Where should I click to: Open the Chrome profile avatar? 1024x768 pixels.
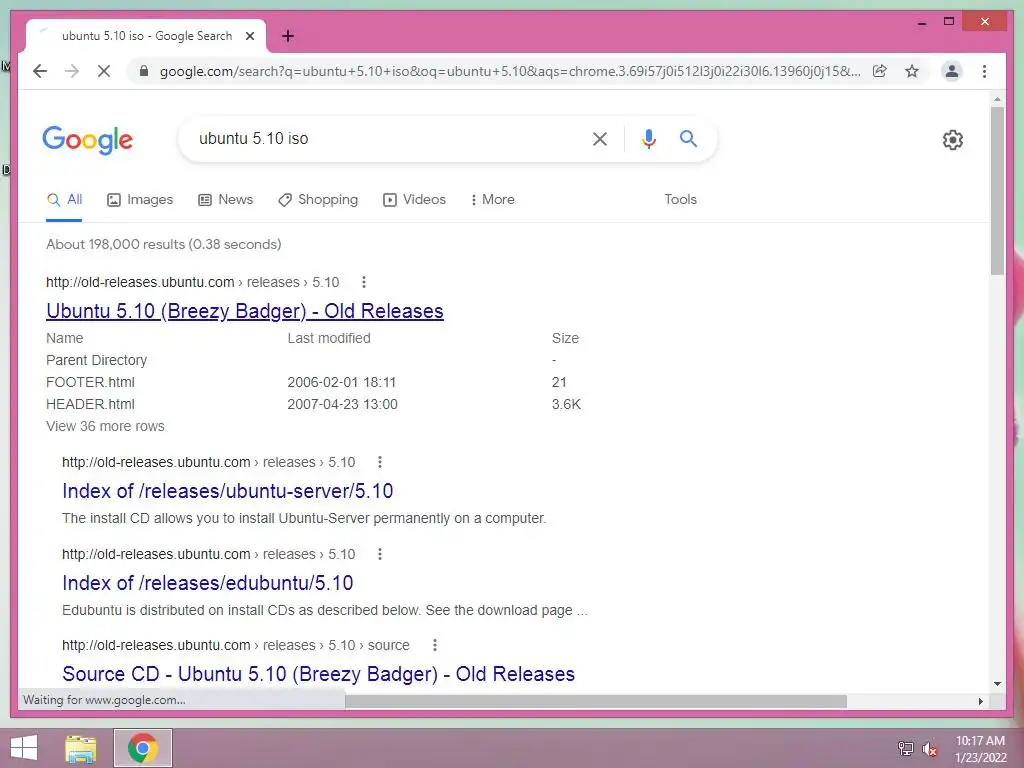pos(952,71)
